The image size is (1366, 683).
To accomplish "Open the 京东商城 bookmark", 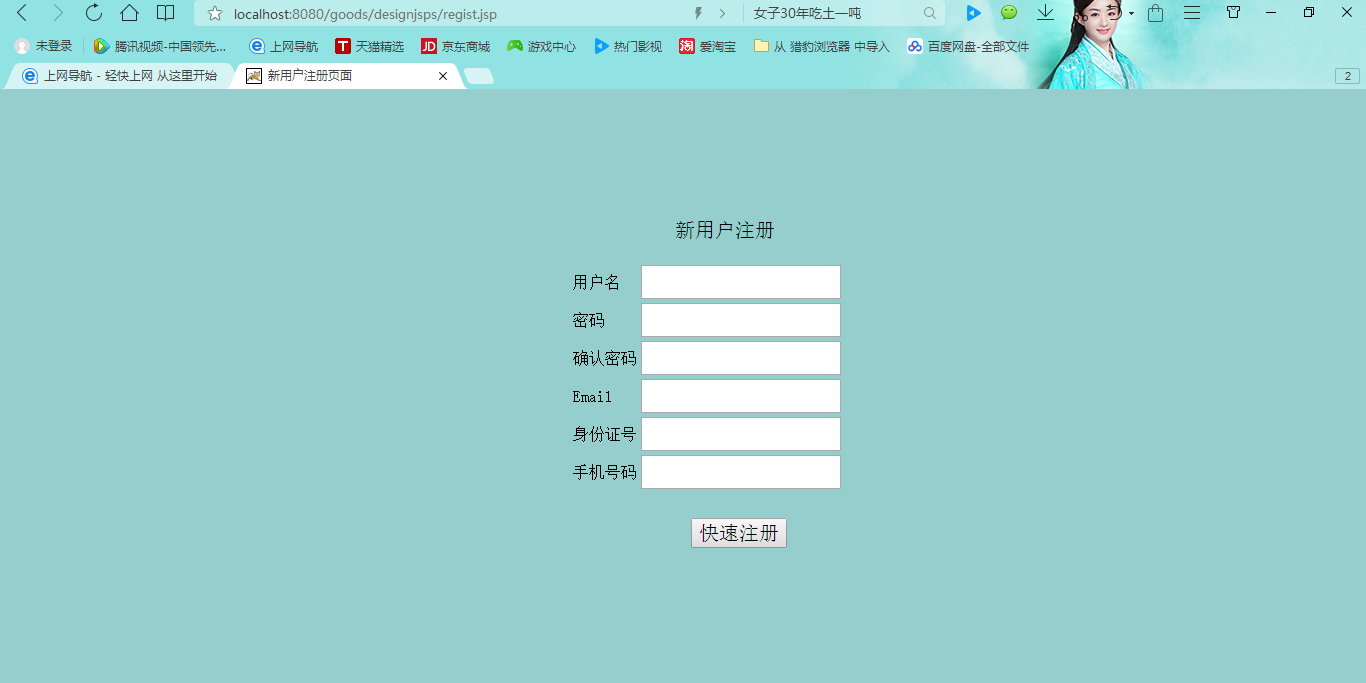I will click(456, 46).
